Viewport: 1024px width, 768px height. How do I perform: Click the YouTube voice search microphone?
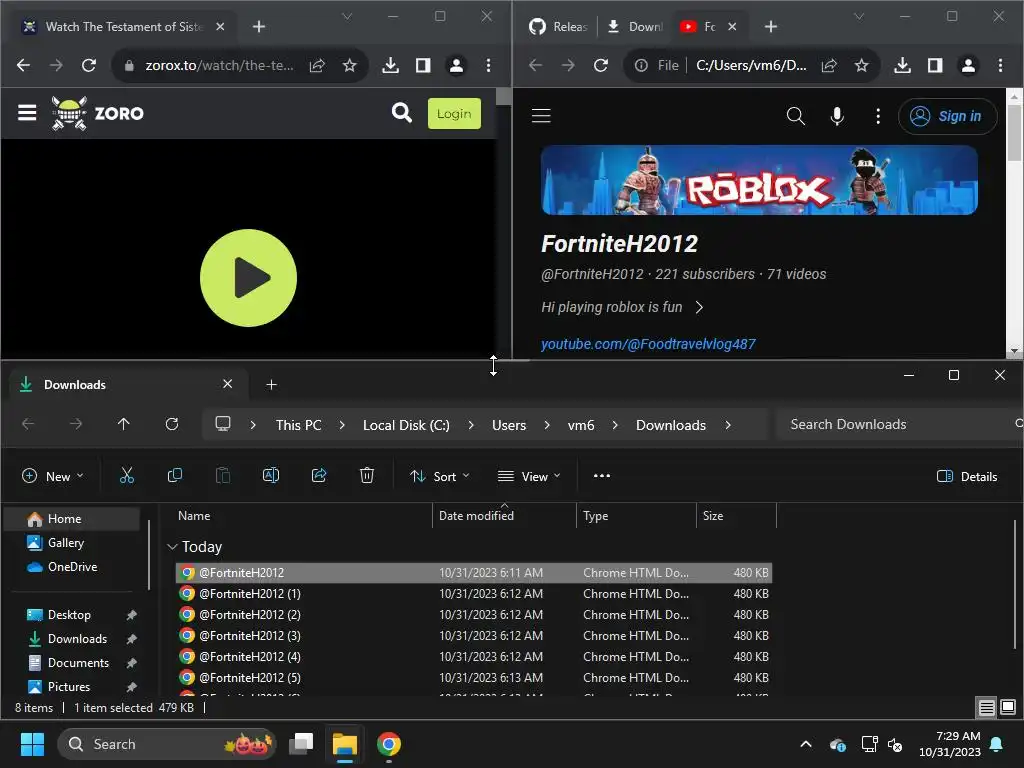click(x=837, y=116)
